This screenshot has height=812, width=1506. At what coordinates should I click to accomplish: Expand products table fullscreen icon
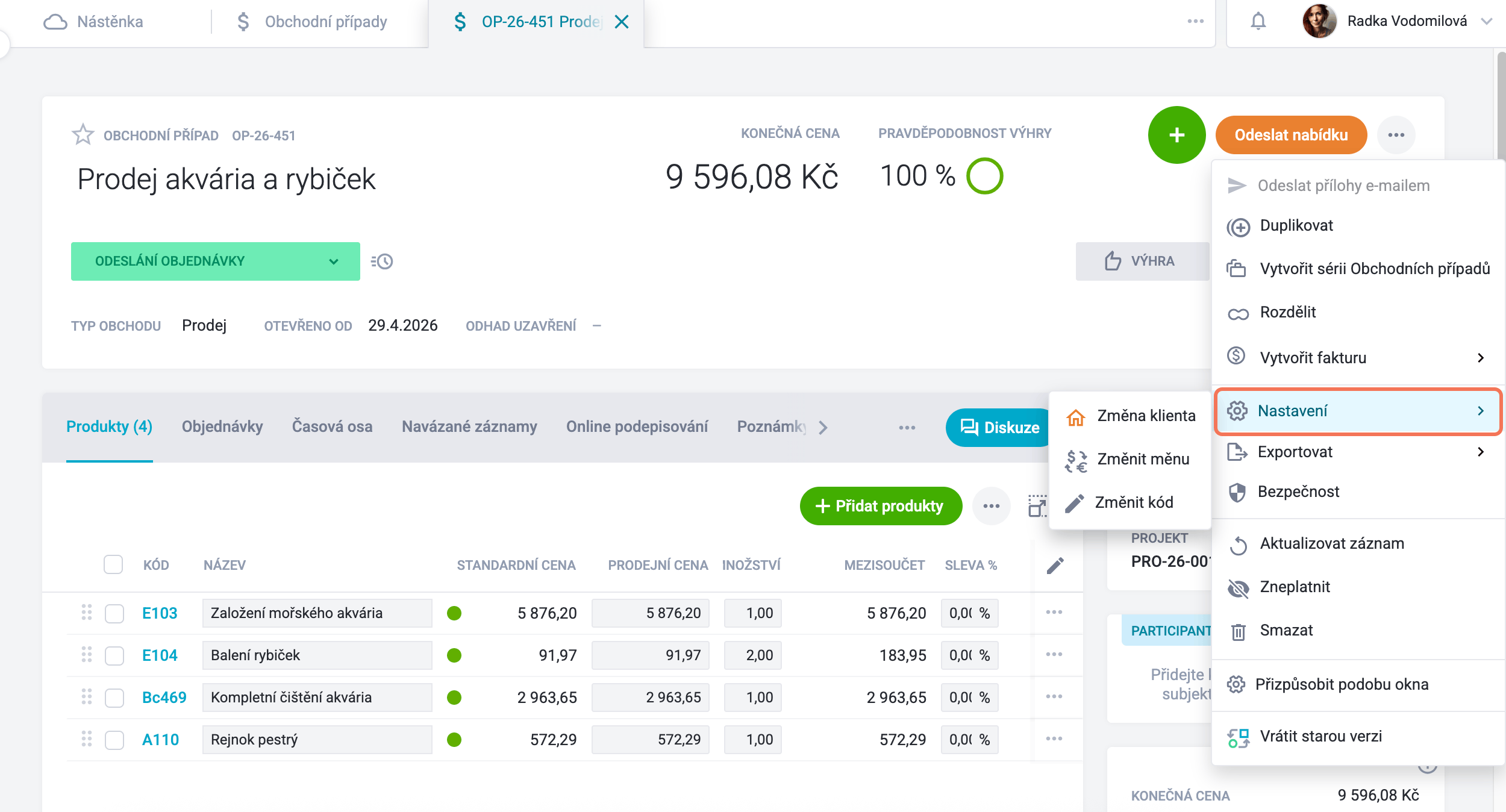point(1037,506)
